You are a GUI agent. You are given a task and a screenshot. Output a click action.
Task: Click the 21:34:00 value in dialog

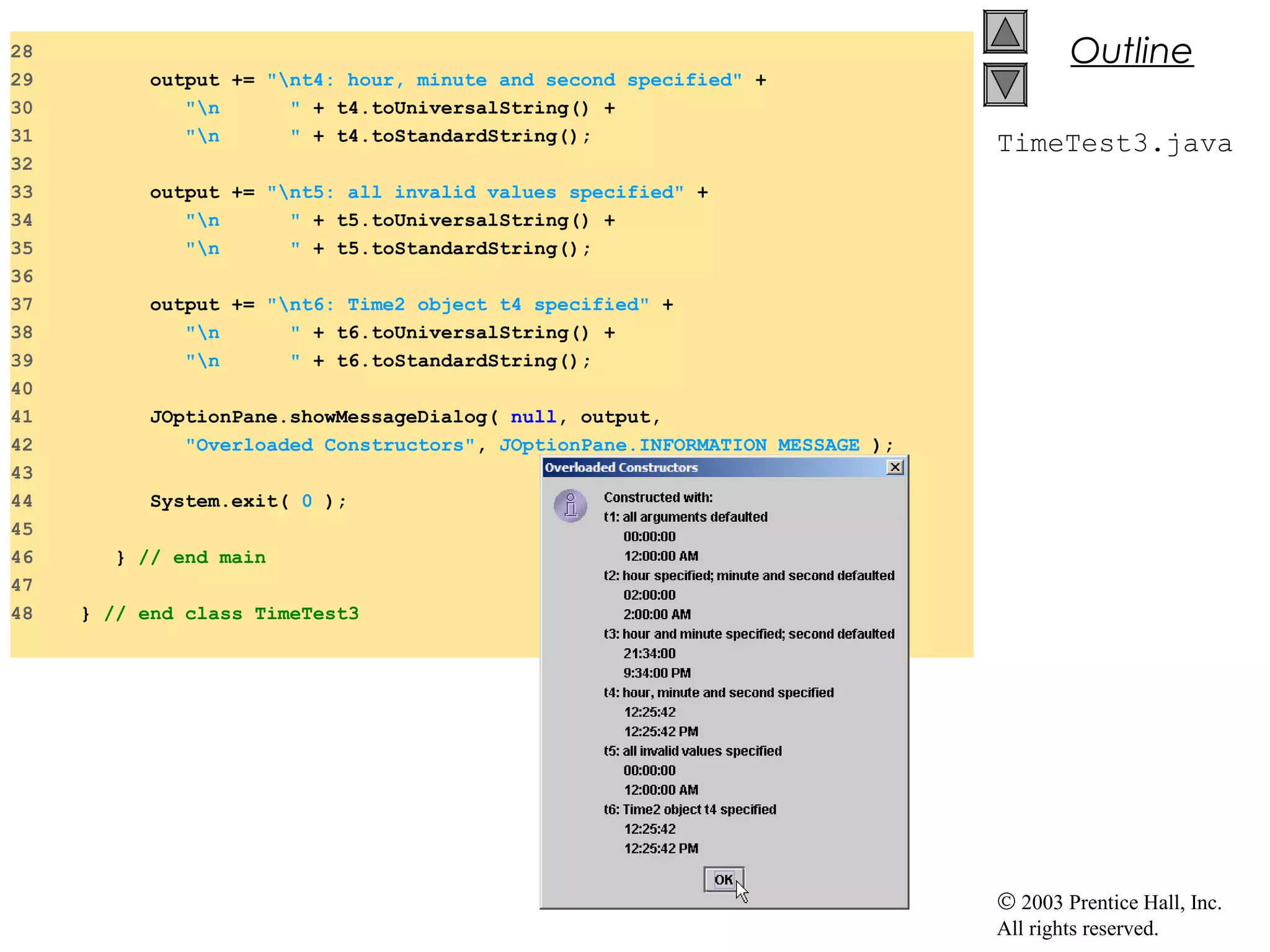pyautogui.click(x=650, y=653)
